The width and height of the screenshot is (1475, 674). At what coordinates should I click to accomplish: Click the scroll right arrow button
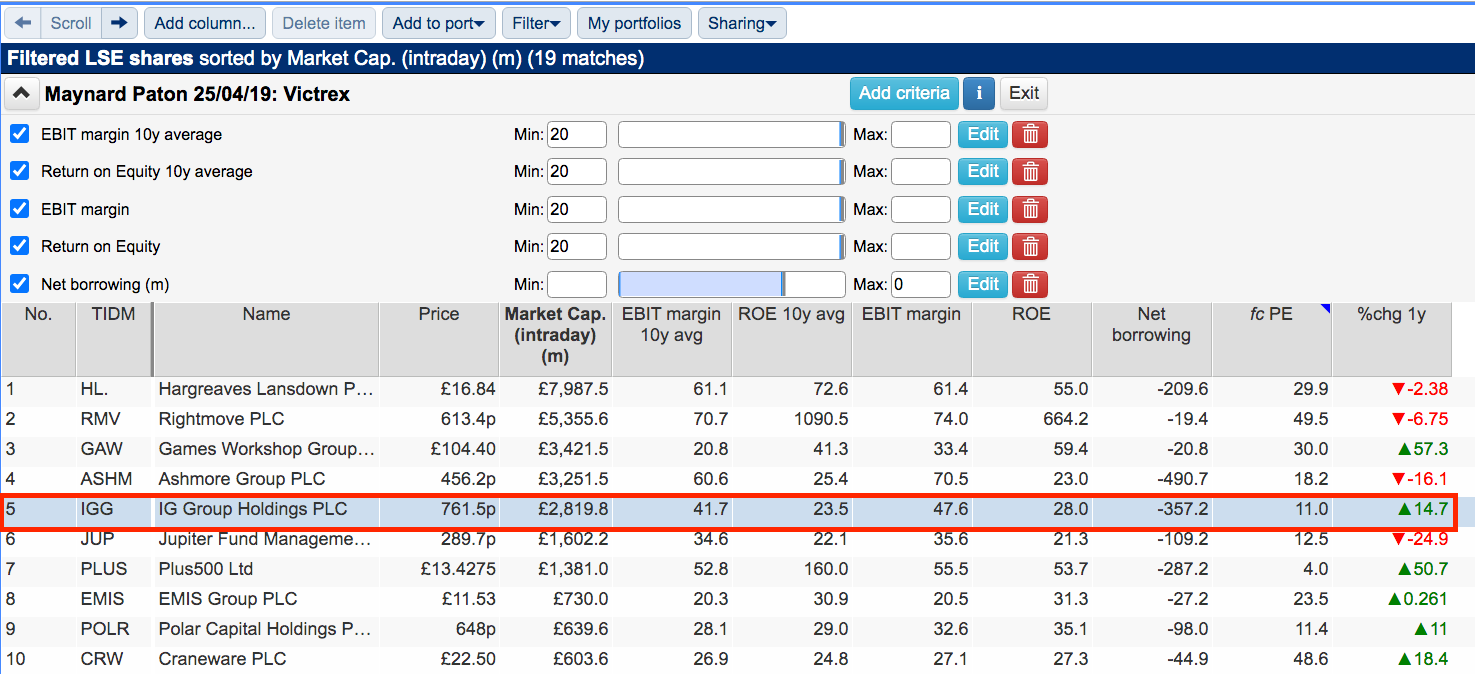click(119, 23)
